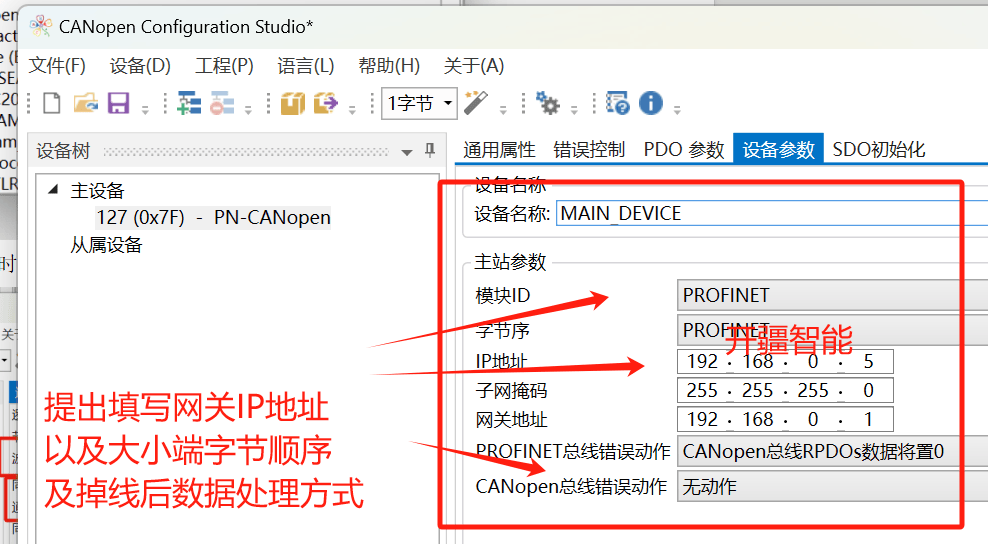Image resolution: width=988 pixels, height=544 pixels.
Task: Collapse the 主设备 tree node triangle
Action: tap(54, 188)
